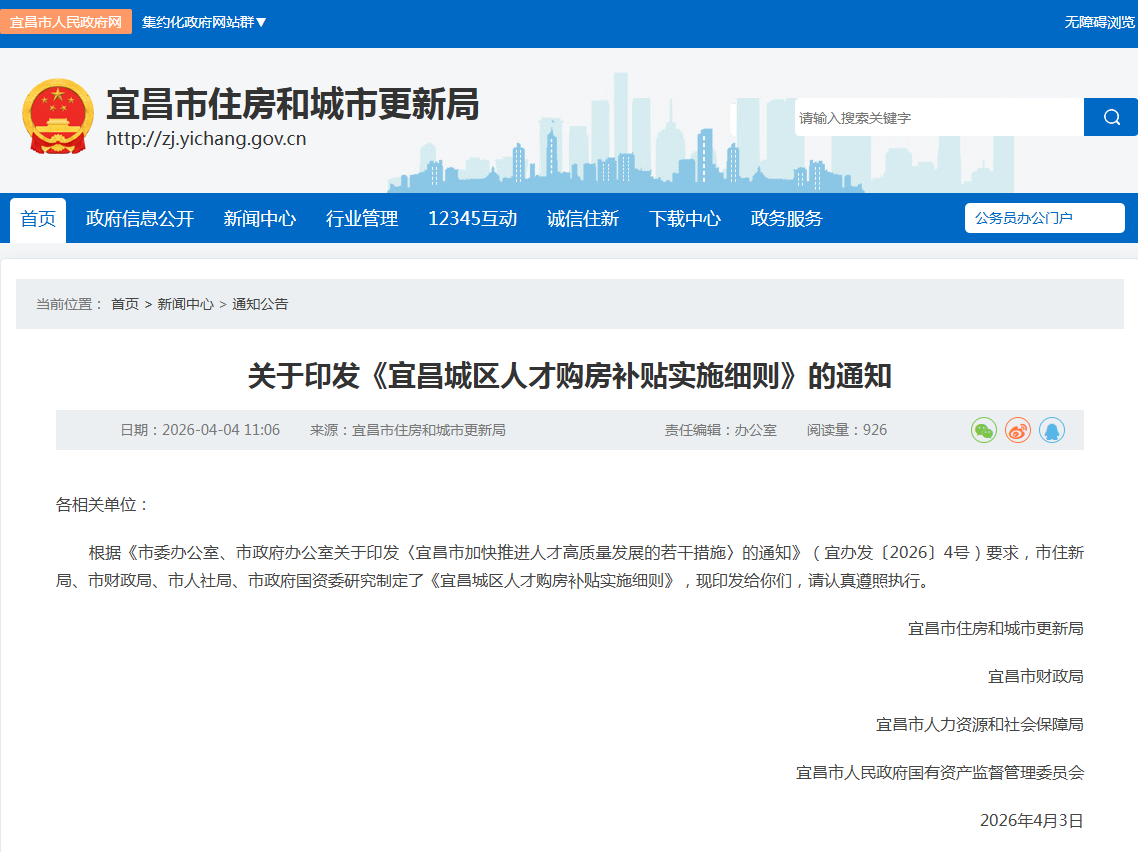Click 宜昌市人民政府网 orange button
Viewport: 1138px width, 852px height.
(66, 22)
